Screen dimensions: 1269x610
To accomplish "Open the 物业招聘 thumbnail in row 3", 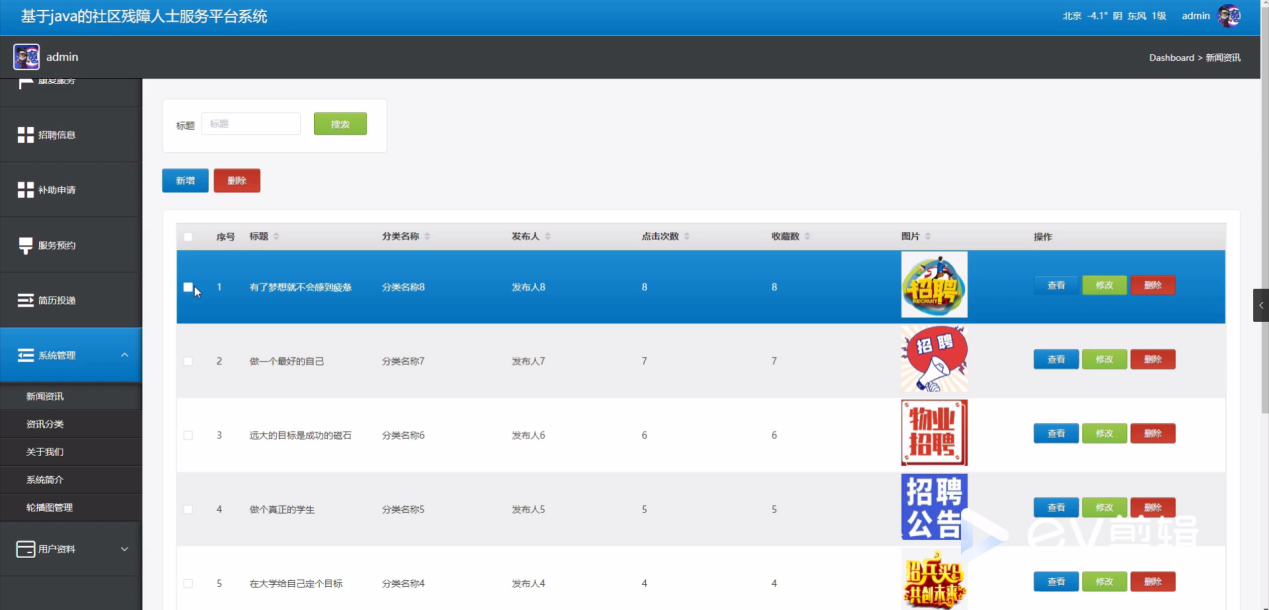I will pyautogui.click(x=934, y=433).
